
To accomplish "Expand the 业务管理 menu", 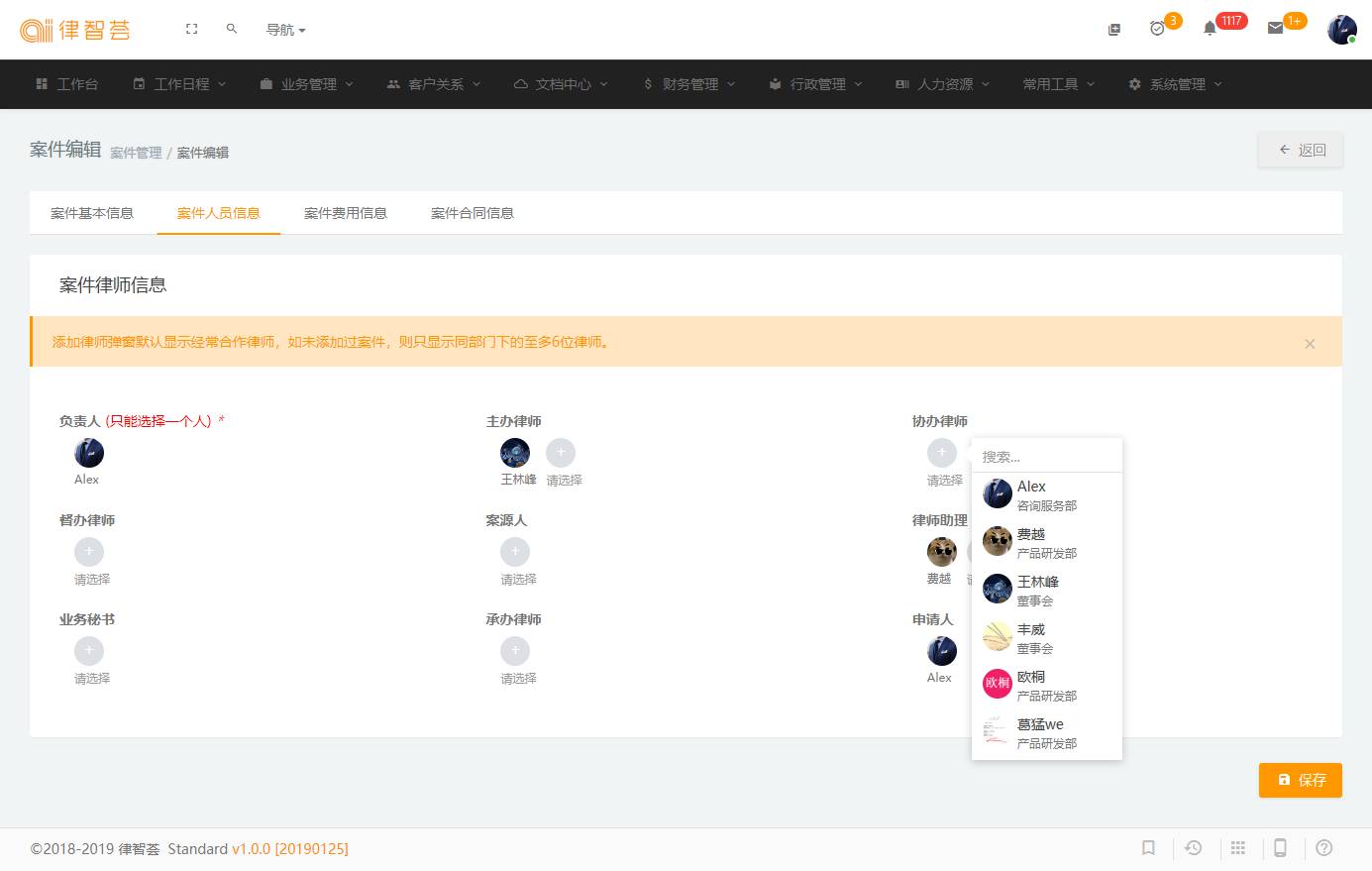I will 307,84.
